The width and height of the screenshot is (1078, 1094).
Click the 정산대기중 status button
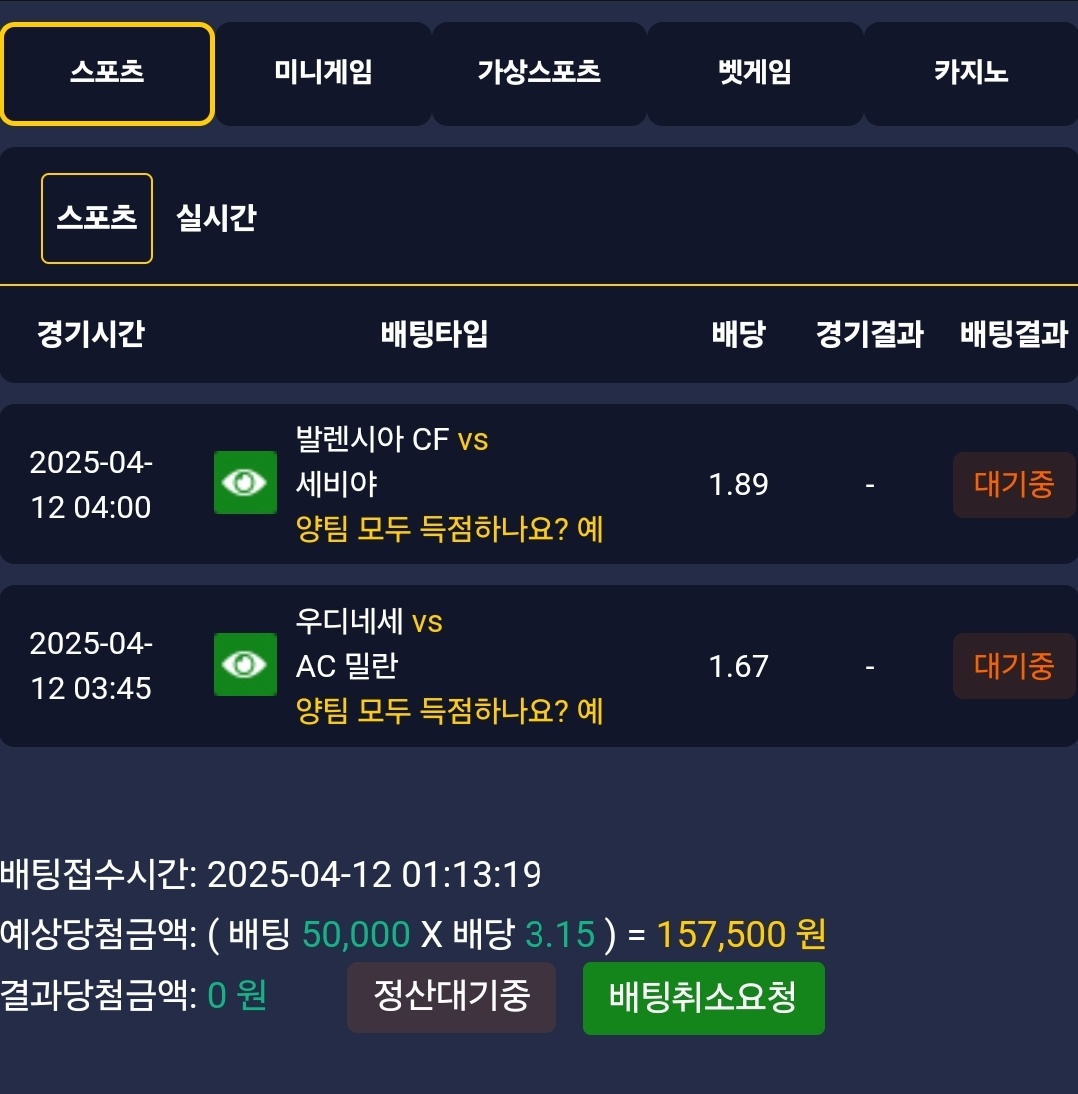tap(451, 997)
